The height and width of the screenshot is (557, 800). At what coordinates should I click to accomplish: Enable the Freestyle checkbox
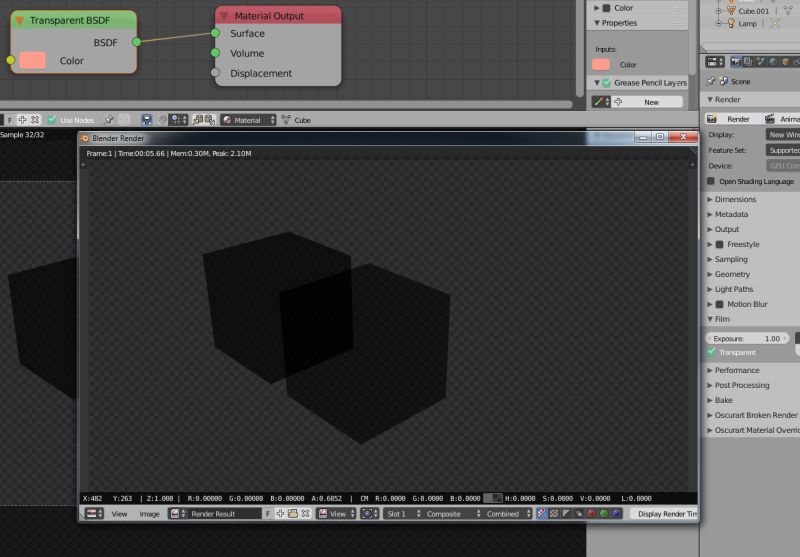[719, 244]
